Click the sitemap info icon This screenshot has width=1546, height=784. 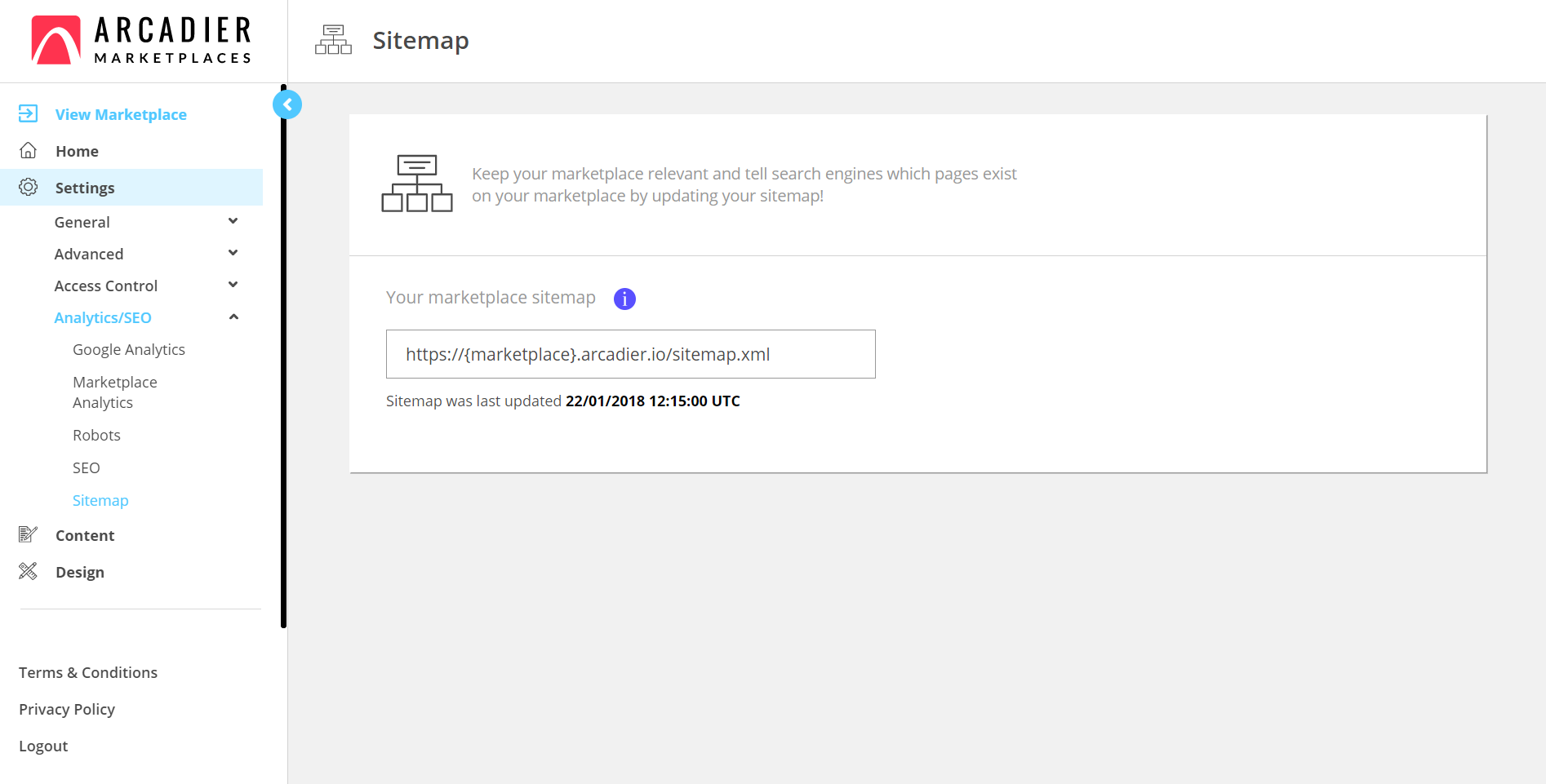tap(624, 299)
